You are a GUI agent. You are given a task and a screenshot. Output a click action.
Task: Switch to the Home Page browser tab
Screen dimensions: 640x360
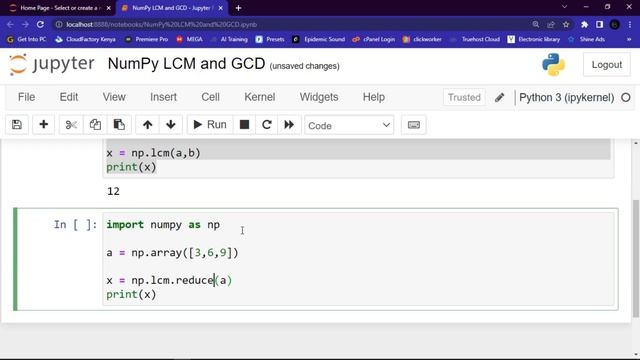click(59, 8)
